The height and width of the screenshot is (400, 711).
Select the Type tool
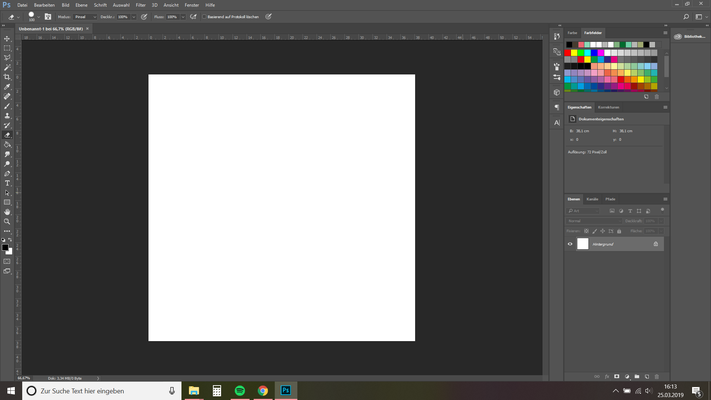point(7,183)
